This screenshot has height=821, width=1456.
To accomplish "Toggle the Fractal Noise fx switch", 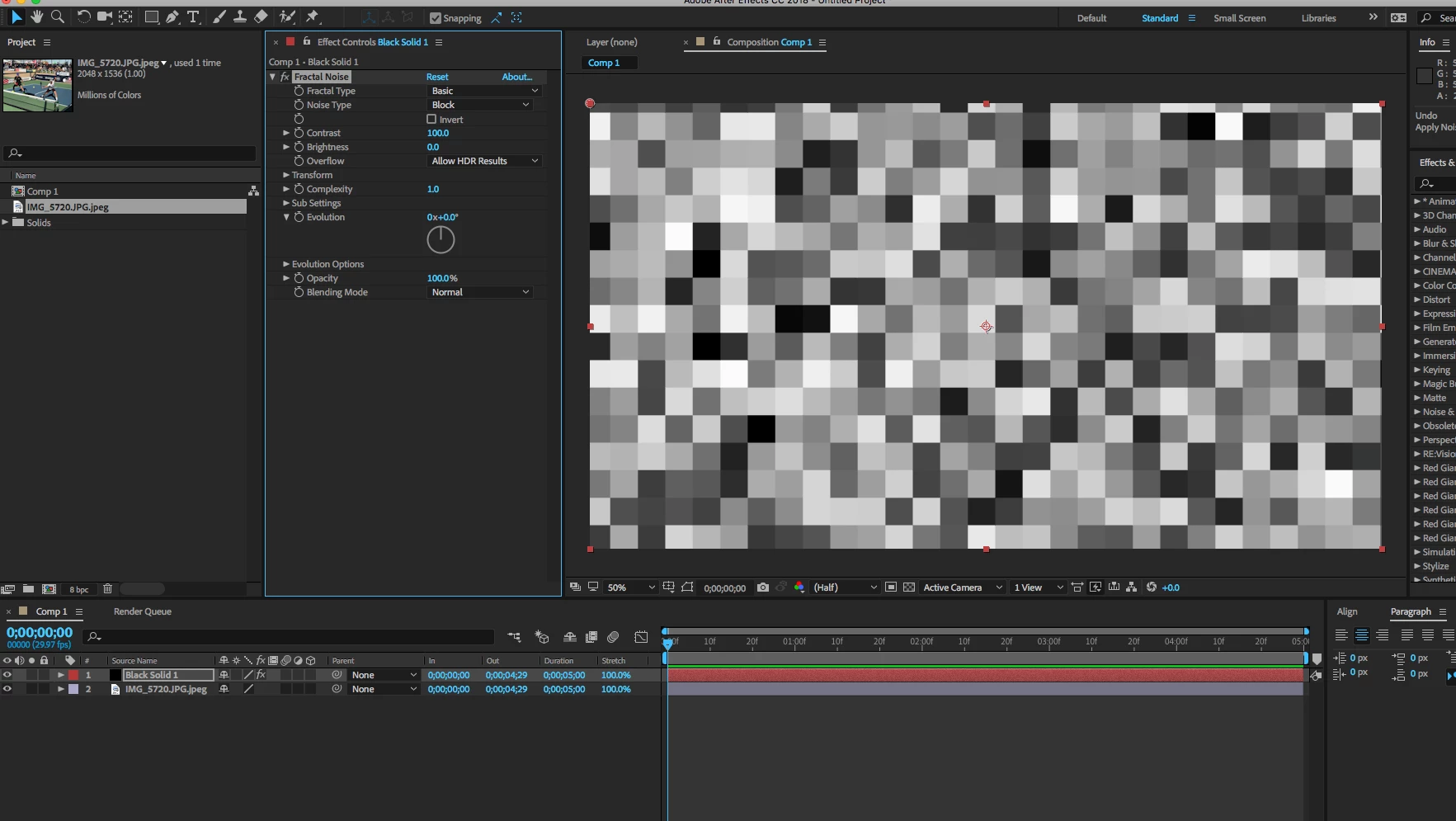I will point(285,77).
